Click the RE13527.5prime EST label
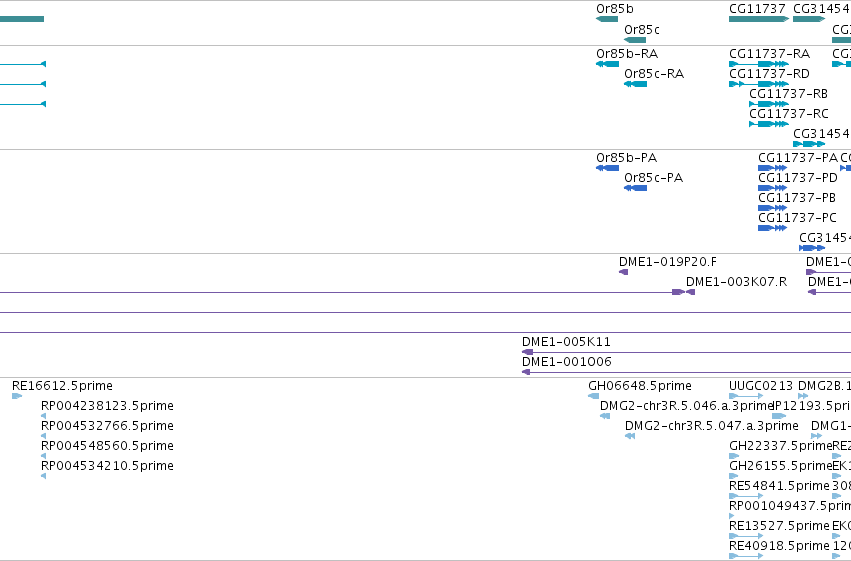This screenshot has width=851, height=561. click(779, 526)
